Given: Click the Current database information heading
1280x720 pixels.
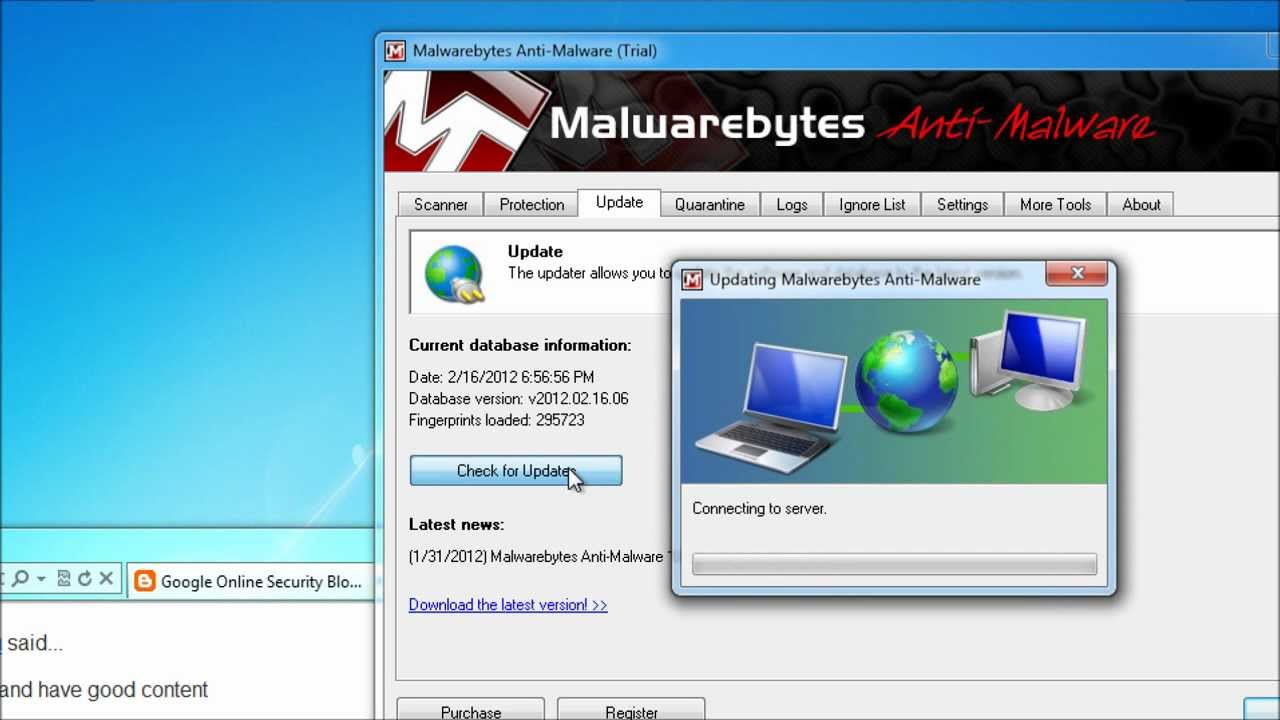Looking at the screenshot, I should click(520, 345).
